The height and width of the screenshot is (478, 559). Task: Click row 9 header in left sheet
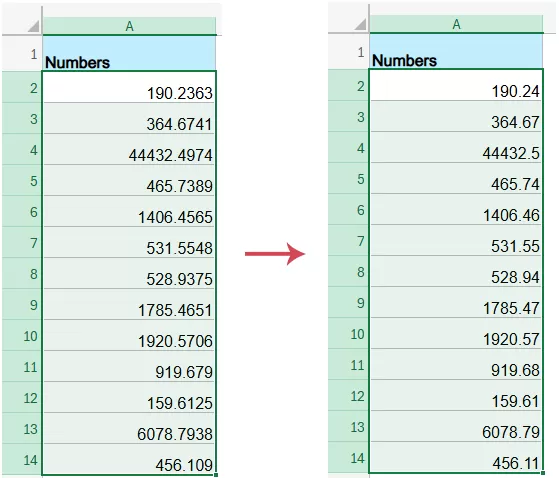point(22,304)
